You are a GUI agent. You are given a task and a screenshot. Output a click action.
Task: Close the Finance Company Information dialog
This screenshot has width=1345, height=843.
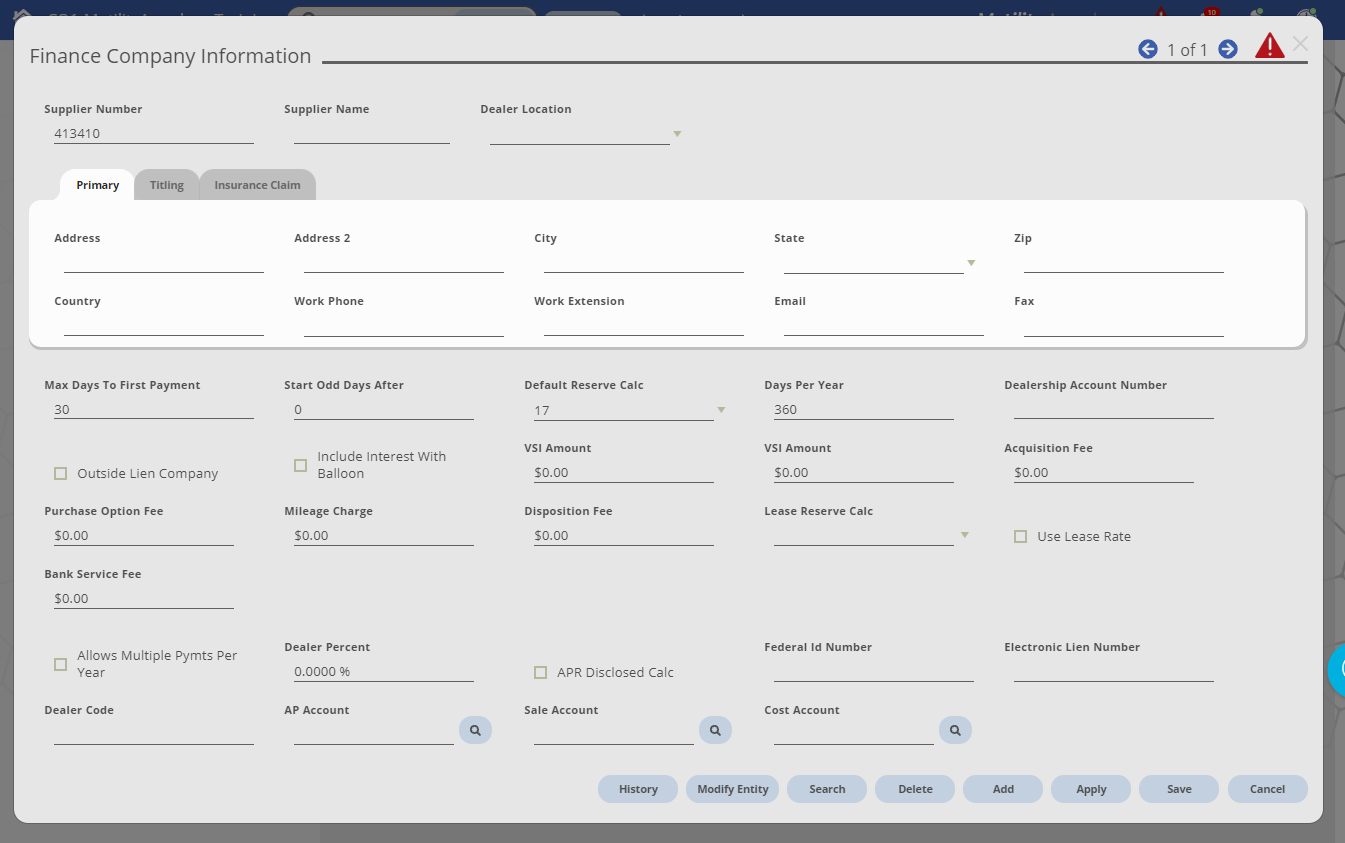point(1300,43)
